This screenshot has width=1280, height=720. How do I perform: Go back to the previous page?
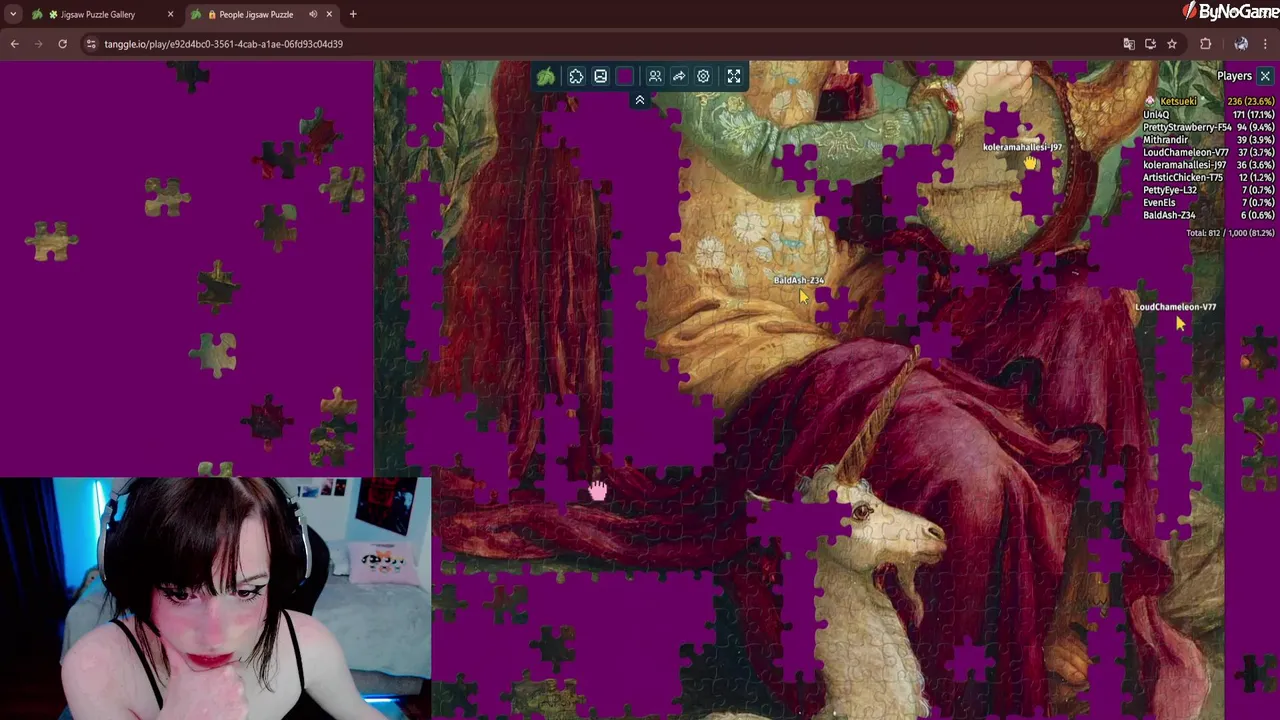pos(15,44)
